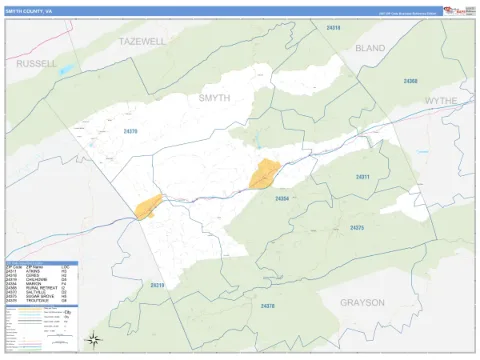Click the orange Marion city area
480x360 pixels.
click(265, 174)
